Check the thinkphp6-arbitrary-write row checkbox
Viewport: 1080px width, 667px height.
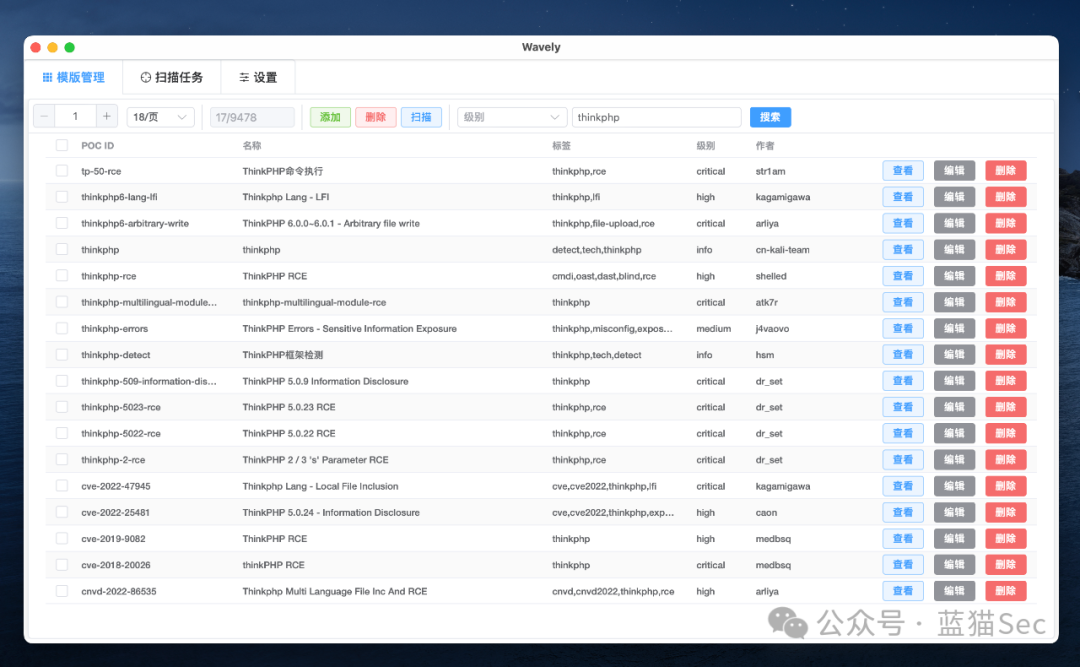(x=62, y=223)
